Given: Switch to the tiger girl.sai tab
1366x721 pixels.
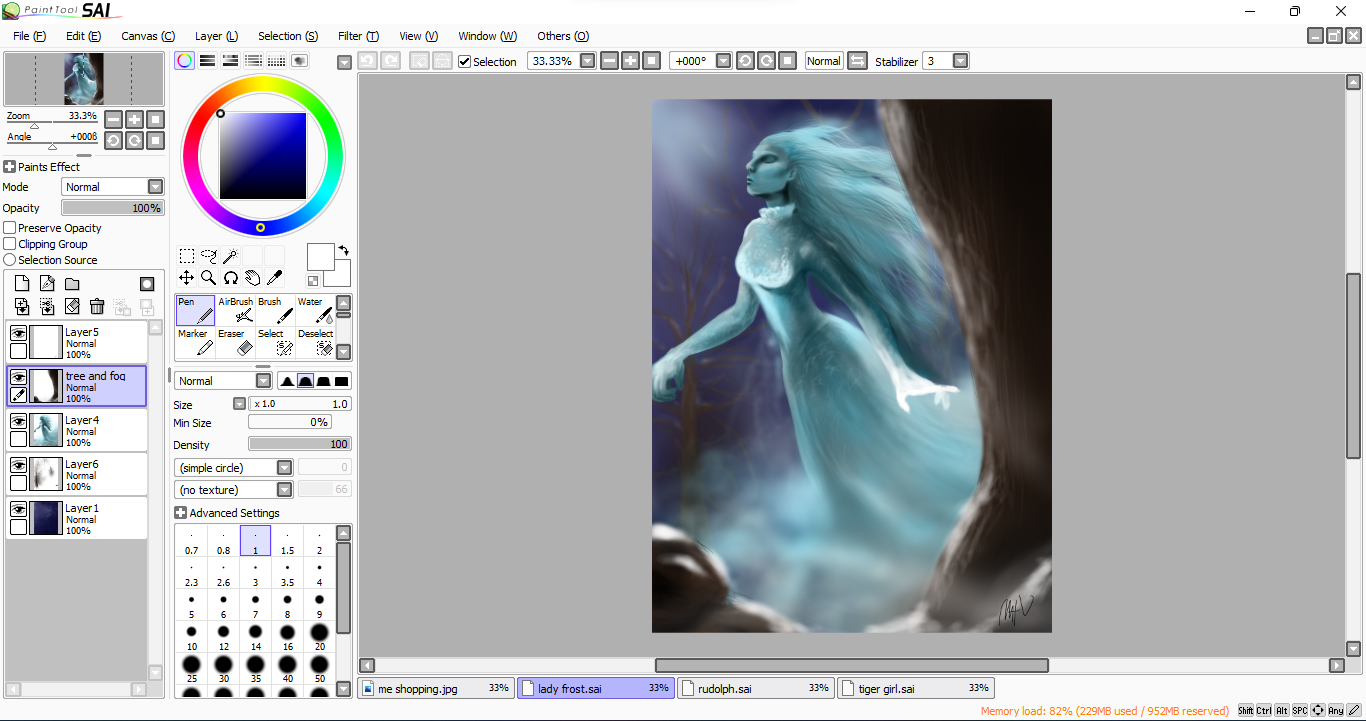Looking at the screenshot, I should (916, 688).
